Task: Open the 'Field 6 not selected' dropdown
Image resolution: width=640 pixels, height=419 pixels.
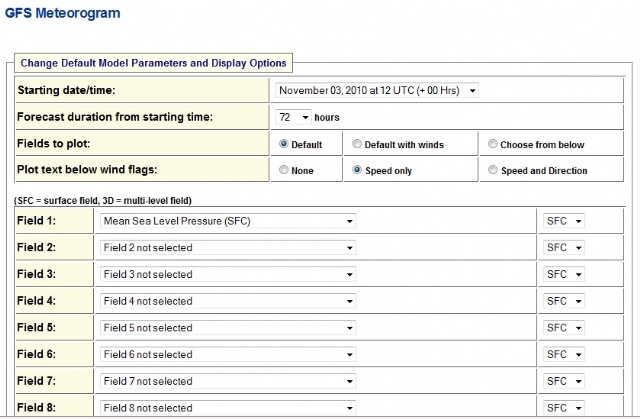Action: tap(228, 355)
